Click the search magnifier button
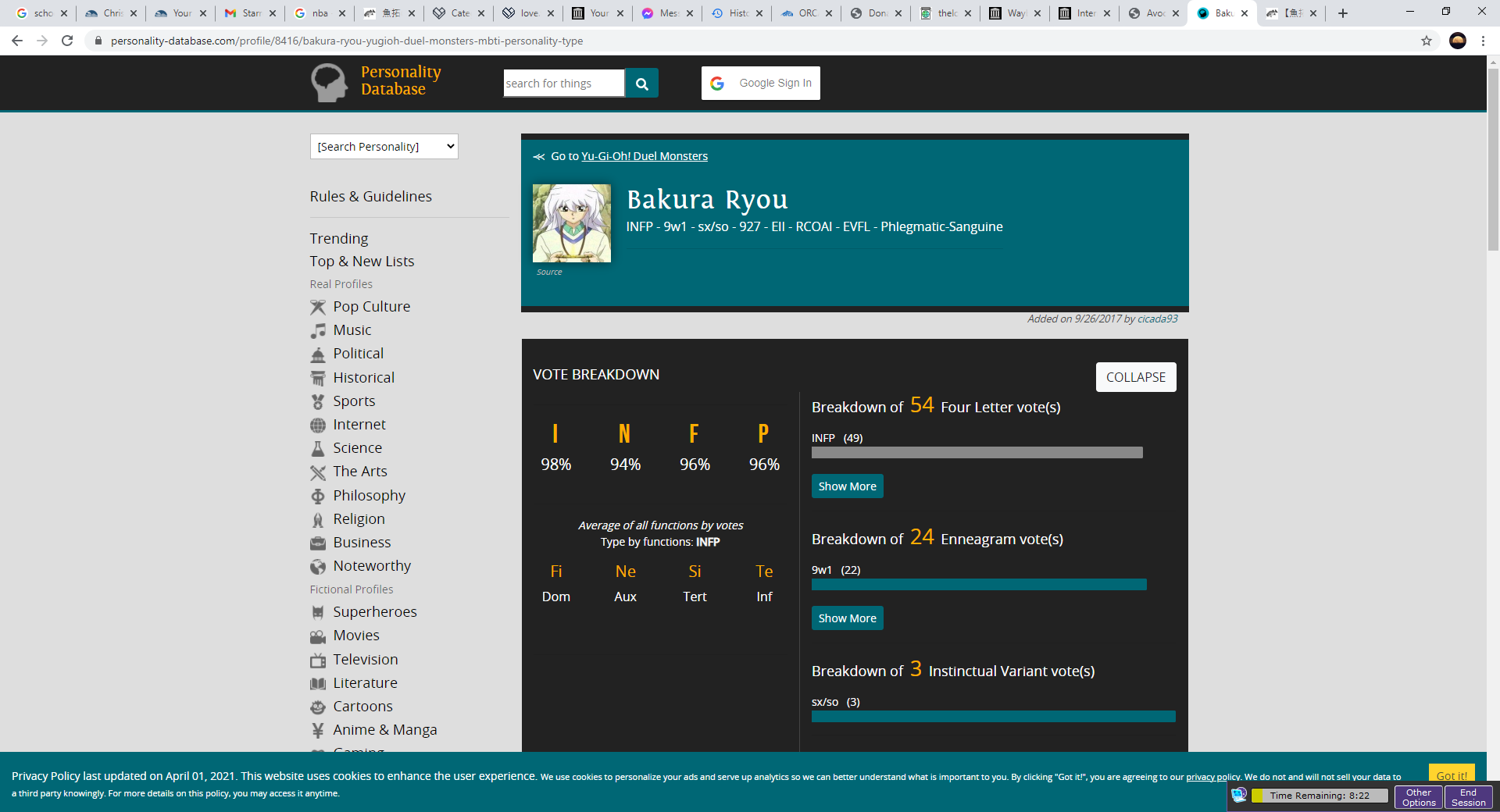Screen dimensions: 1500x812 pos(641,84)
